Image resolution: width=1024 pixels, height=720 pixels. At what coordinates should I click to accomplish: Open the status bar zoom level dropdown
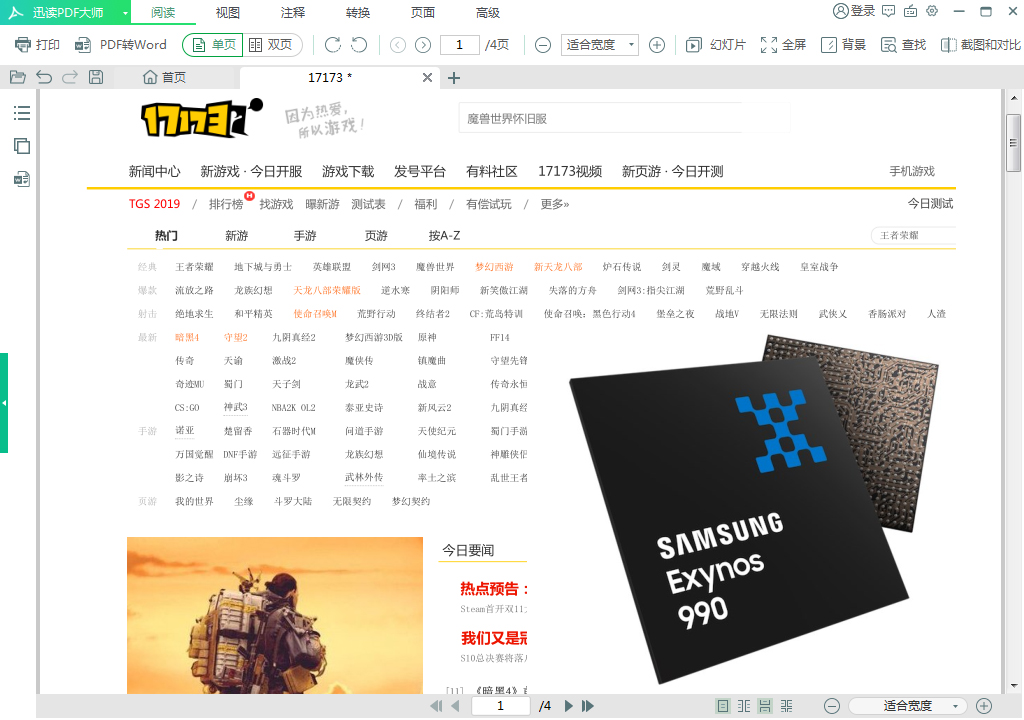click(907, 705)
